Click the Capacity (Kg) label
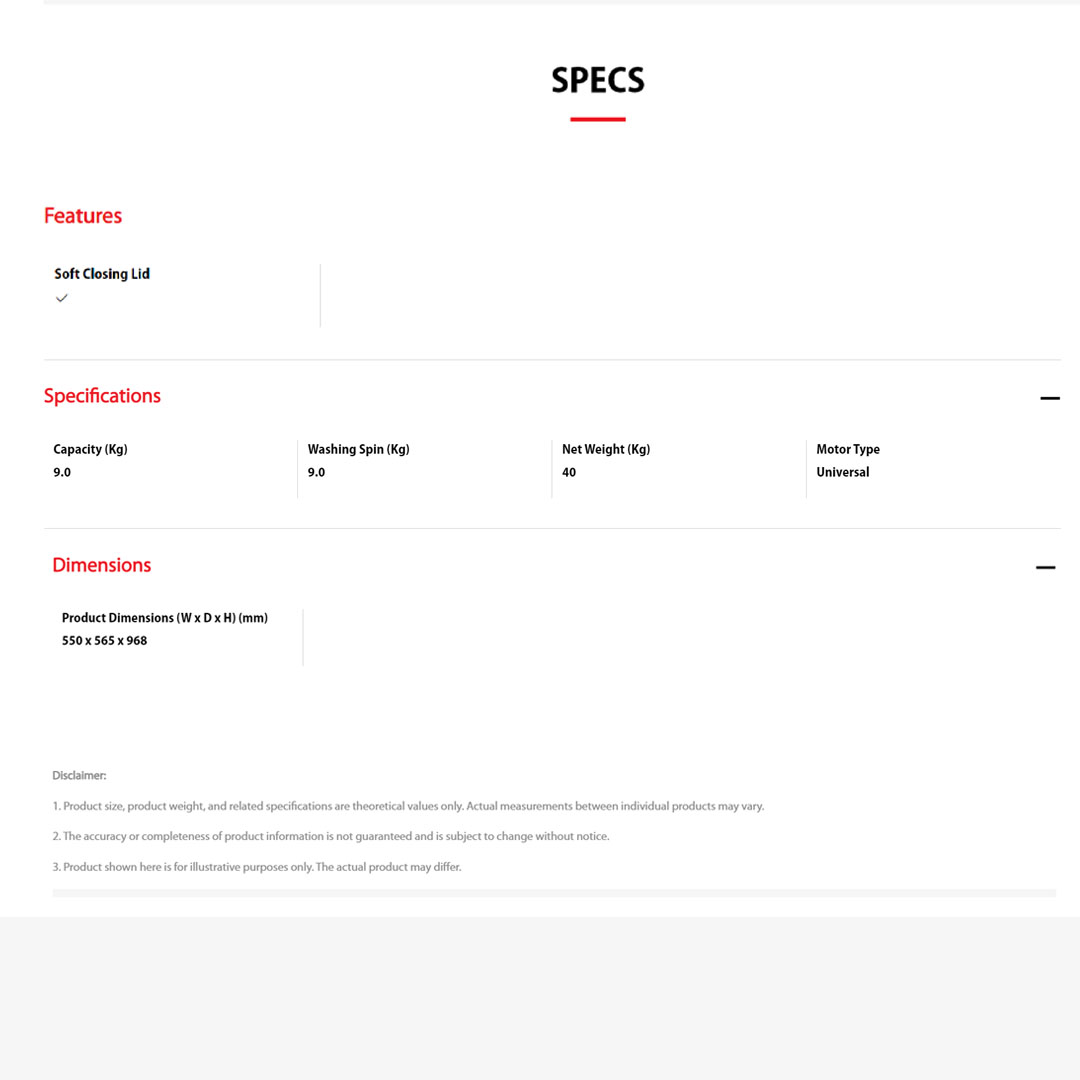Screen dimensions: 1080x1080 (91, 450)
